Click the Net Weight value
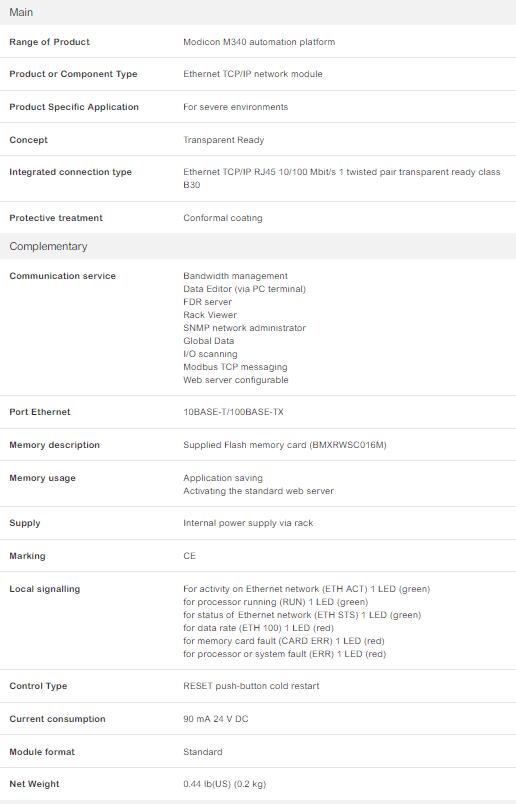This screenshot has width=516, height=804. coord(225,784)
